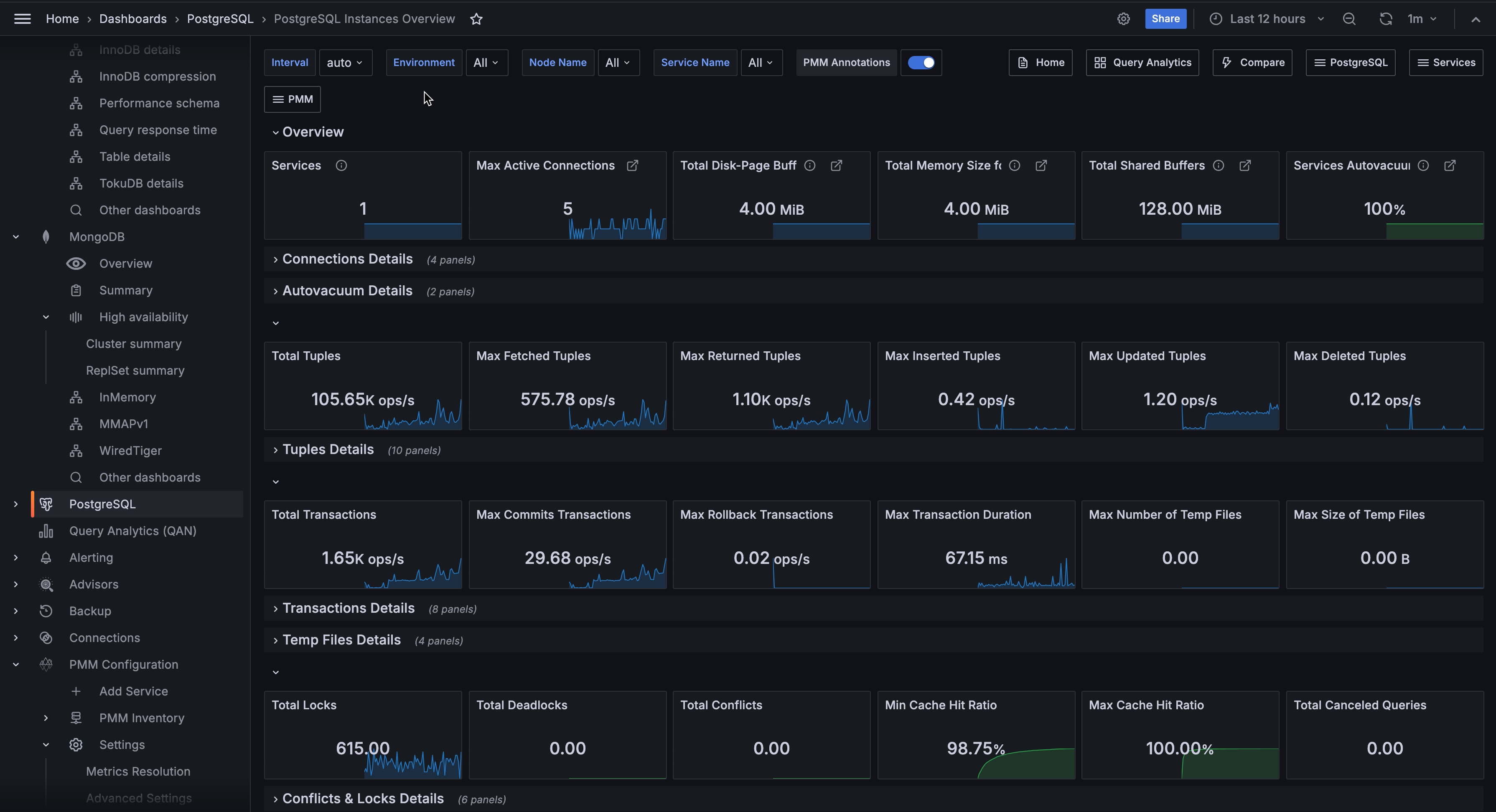The height and width of the screenshot is (812, 1496).
Task: Click the MongoDB Overview eye icon
Action: [x=76, y=264]
